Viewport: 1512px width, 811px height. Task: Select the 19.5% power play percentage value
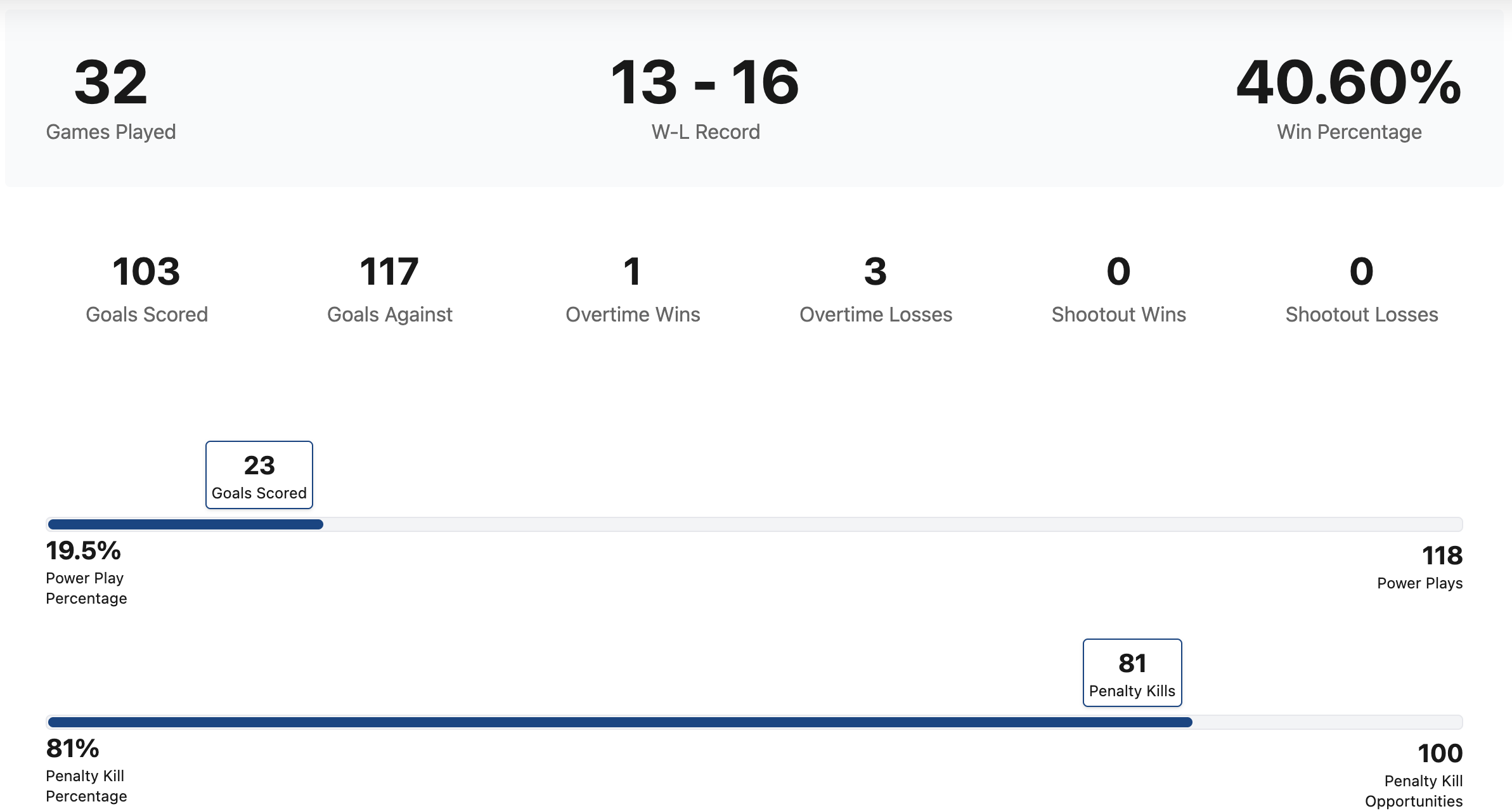83,550
